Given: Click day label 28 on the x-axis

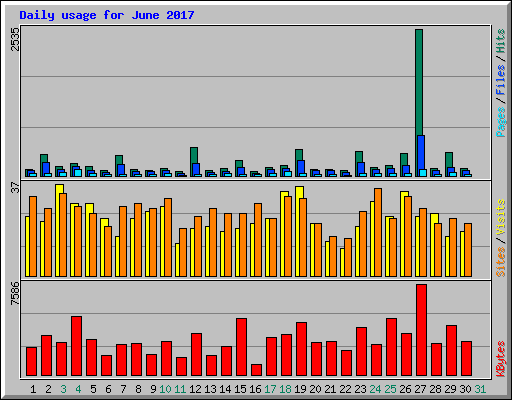Looking at the screenshot, I should pyautogui.click(x=435, y=389).
